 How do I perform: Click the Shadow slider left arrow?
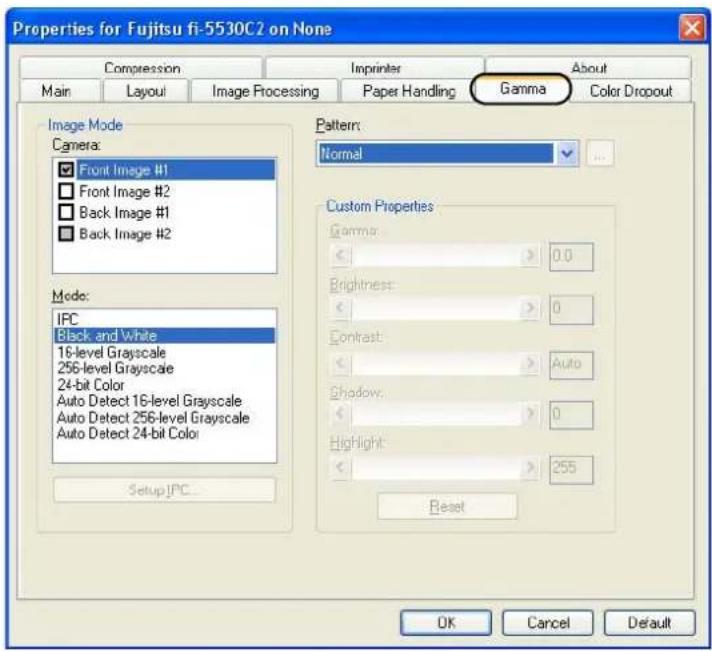click(340, 414)
